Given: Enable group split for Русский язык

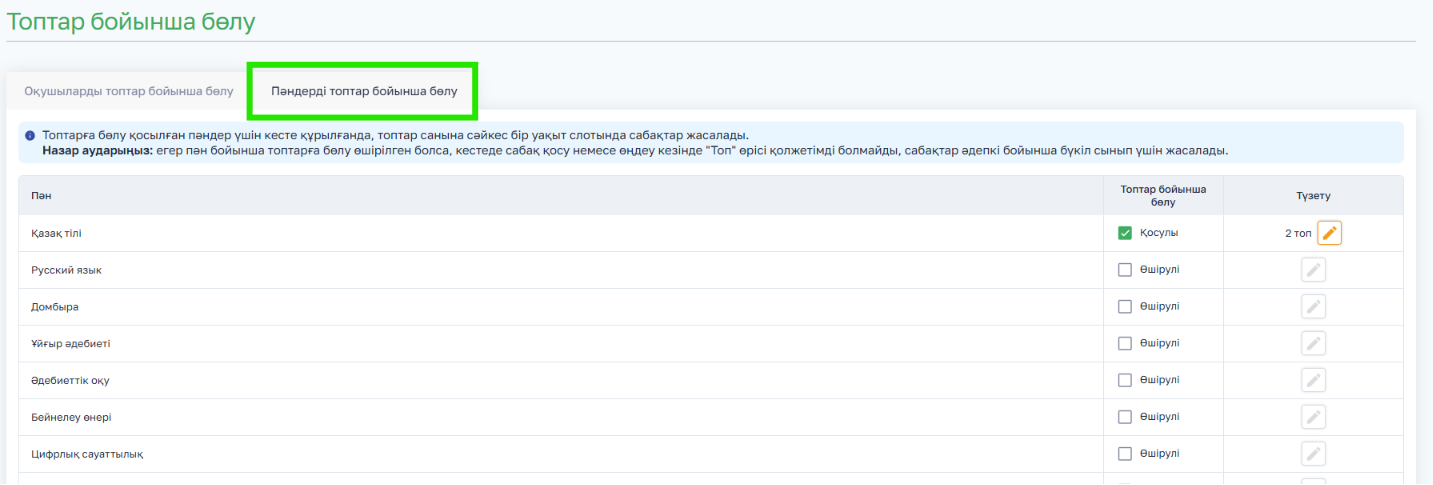Looking at the screenshot, I should tap(1125, 270).
